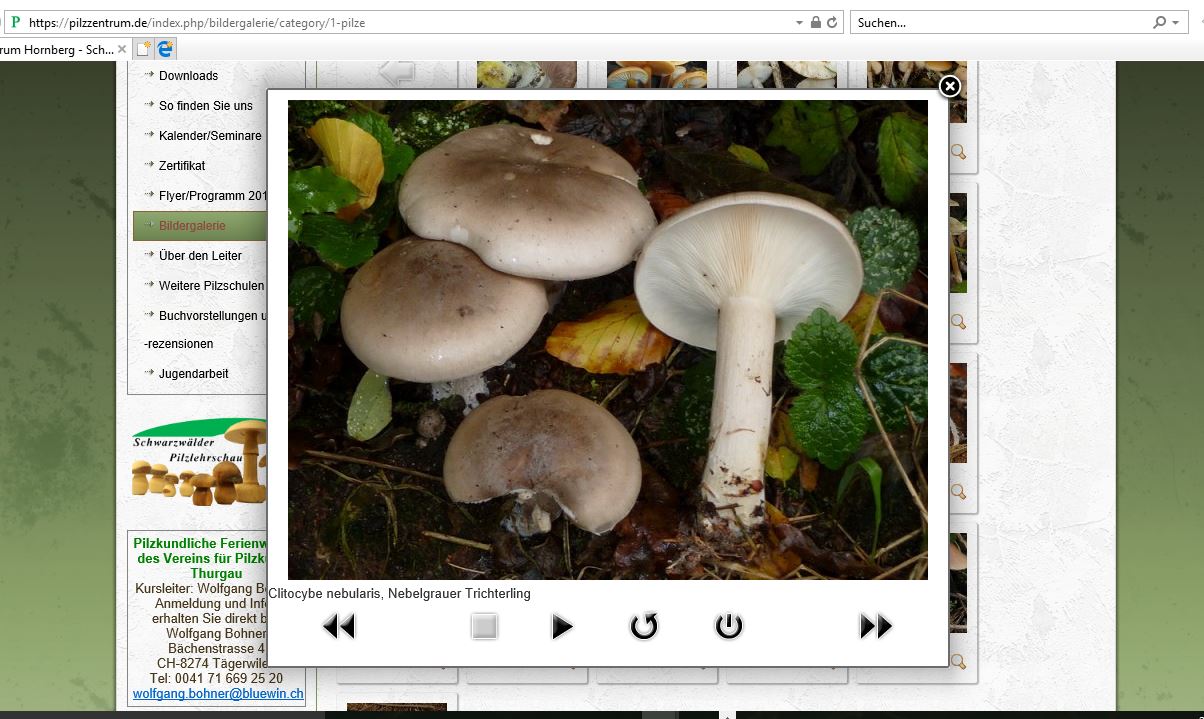This screenshot has height=719, width=1204.
Task: Click the Schwarzwälder Pilzlehrschau logo image
Action: tap(200, 462)
